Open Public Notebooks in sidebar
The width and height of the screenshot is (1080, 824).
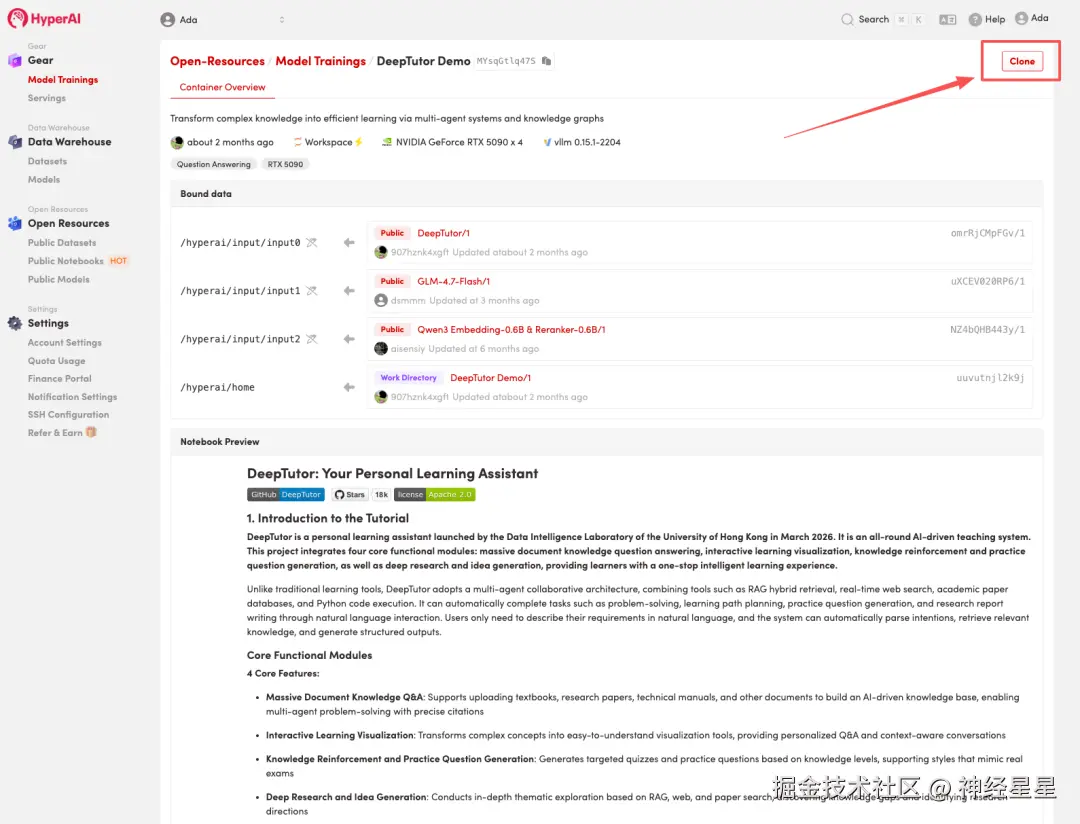pyautogui.click(x=65, y=261)
